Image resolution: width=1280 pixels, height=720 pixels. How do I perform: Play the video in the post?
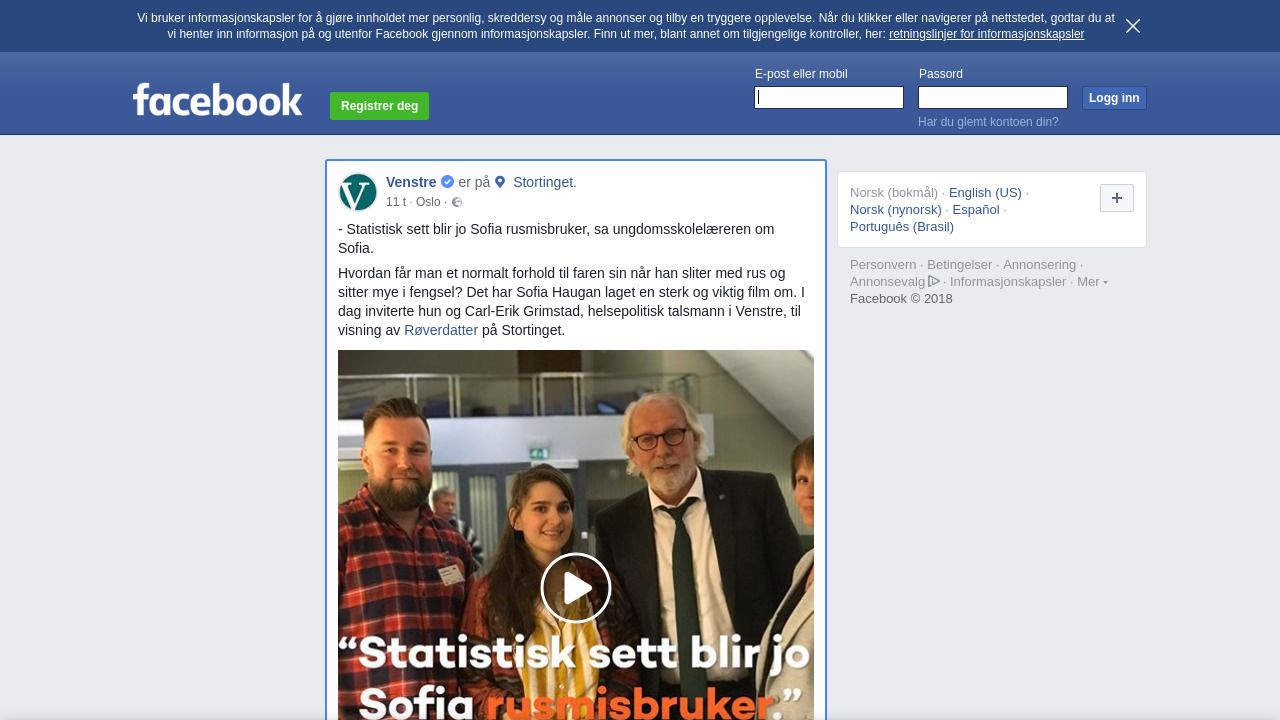point(576,588)
